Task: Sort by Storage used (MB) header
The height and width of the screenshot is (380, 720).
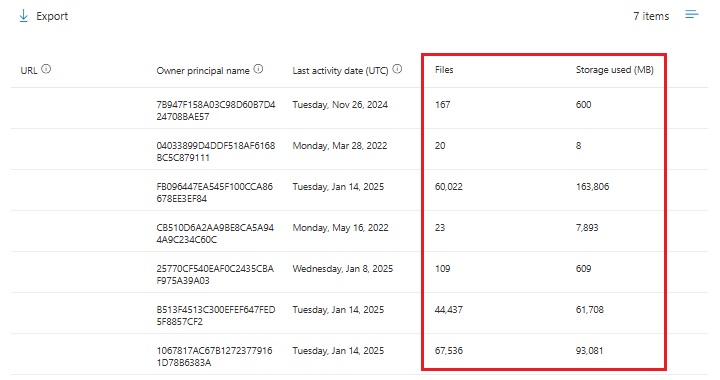Action: coord(614,70)
